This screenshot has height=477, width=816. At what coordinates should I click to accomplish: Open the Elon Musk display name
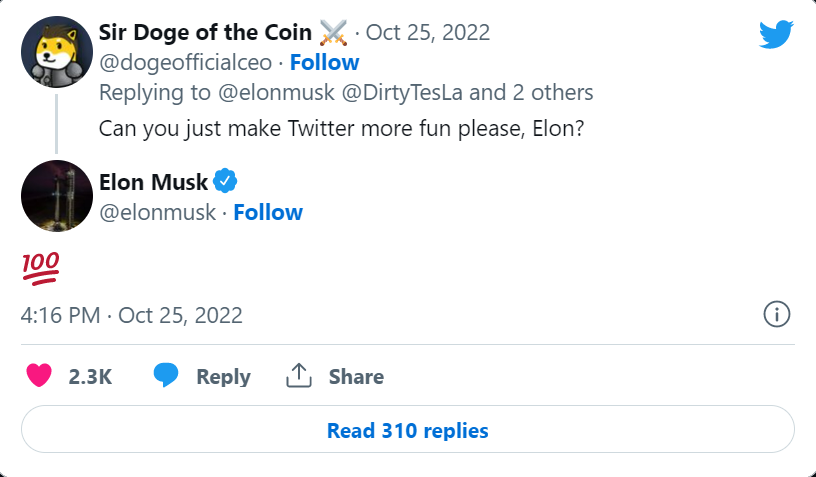point(154,182)
